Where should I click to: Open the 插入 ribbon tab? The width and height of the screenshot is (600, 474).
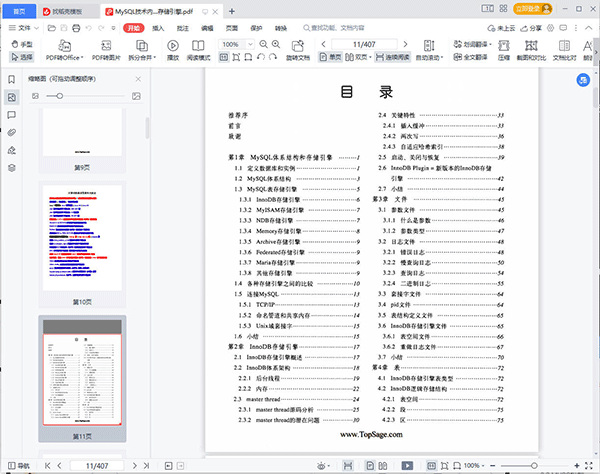[158, 29]
